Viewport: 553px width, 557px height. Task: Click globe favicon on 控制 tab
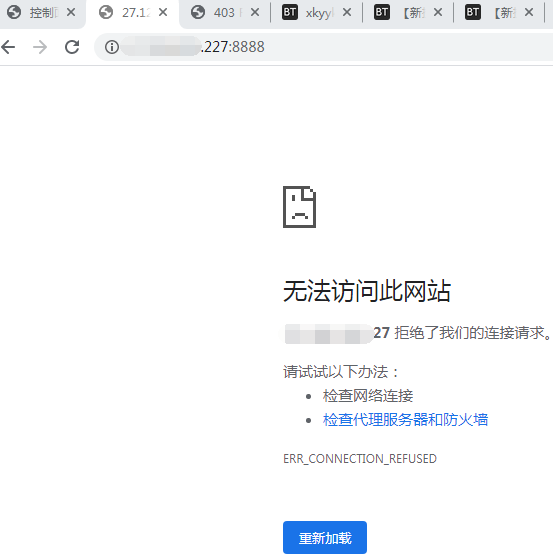point(14,12)
